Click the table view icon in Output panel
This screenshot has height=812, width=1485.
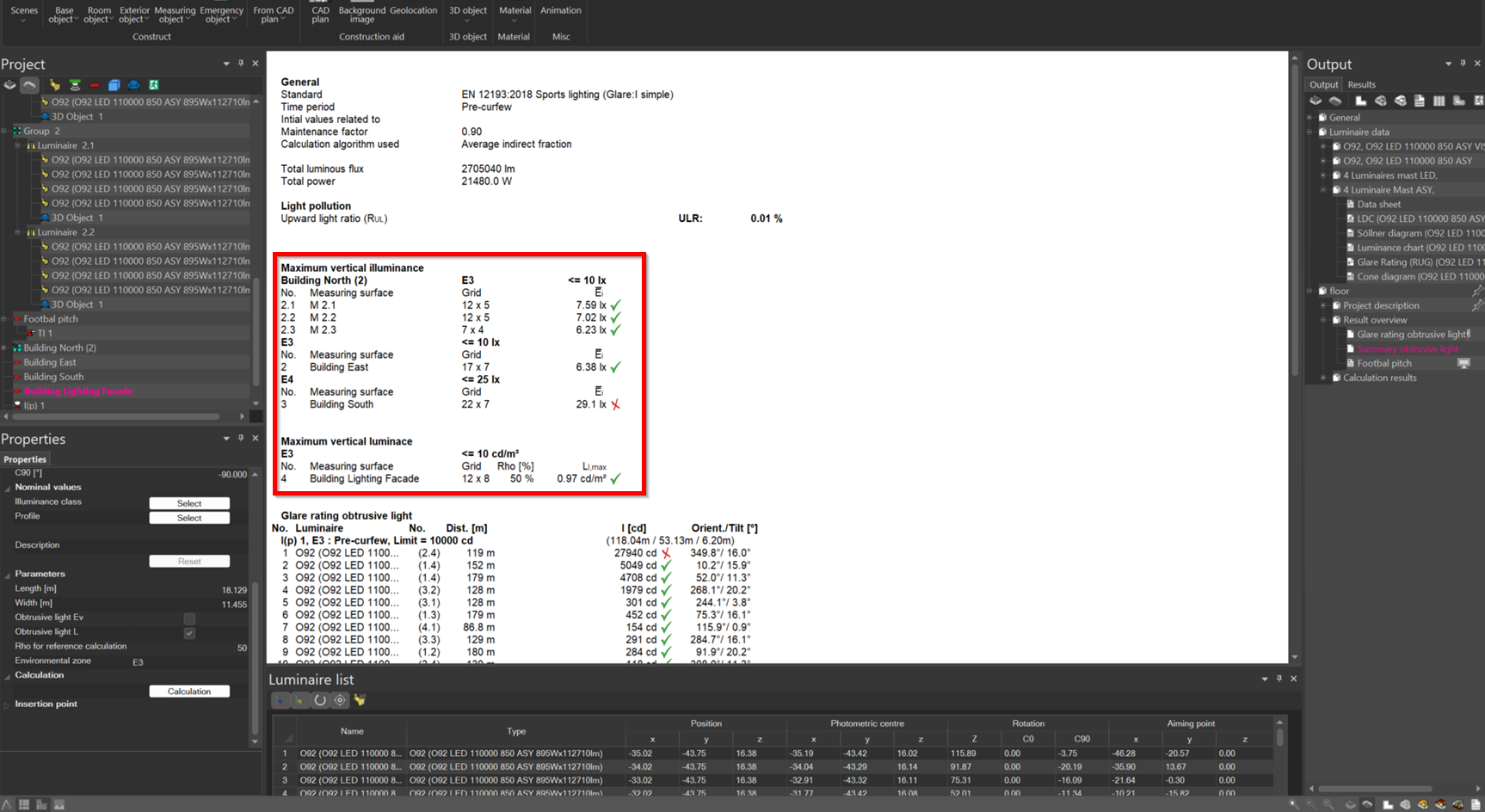pyautogui.click(x=1439, y=101)
